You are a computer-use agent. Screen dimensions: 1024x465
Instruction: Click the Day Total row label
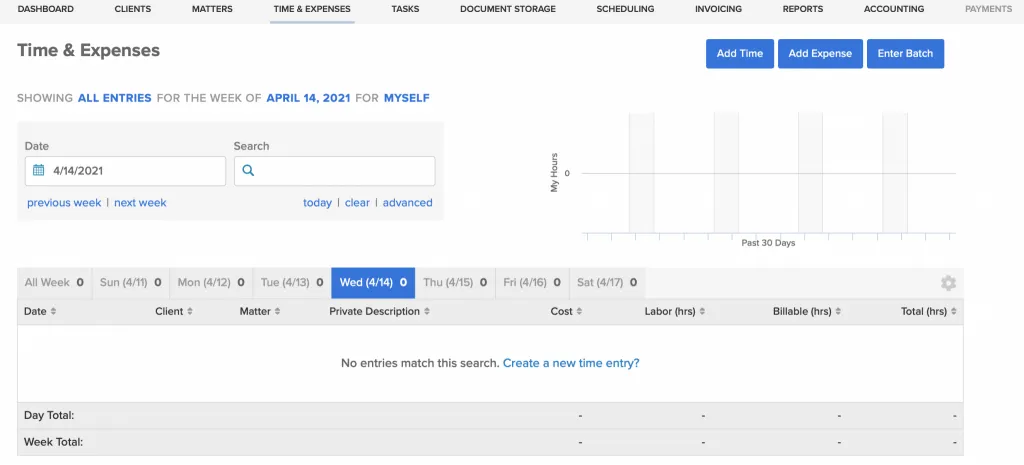[49, 415]
